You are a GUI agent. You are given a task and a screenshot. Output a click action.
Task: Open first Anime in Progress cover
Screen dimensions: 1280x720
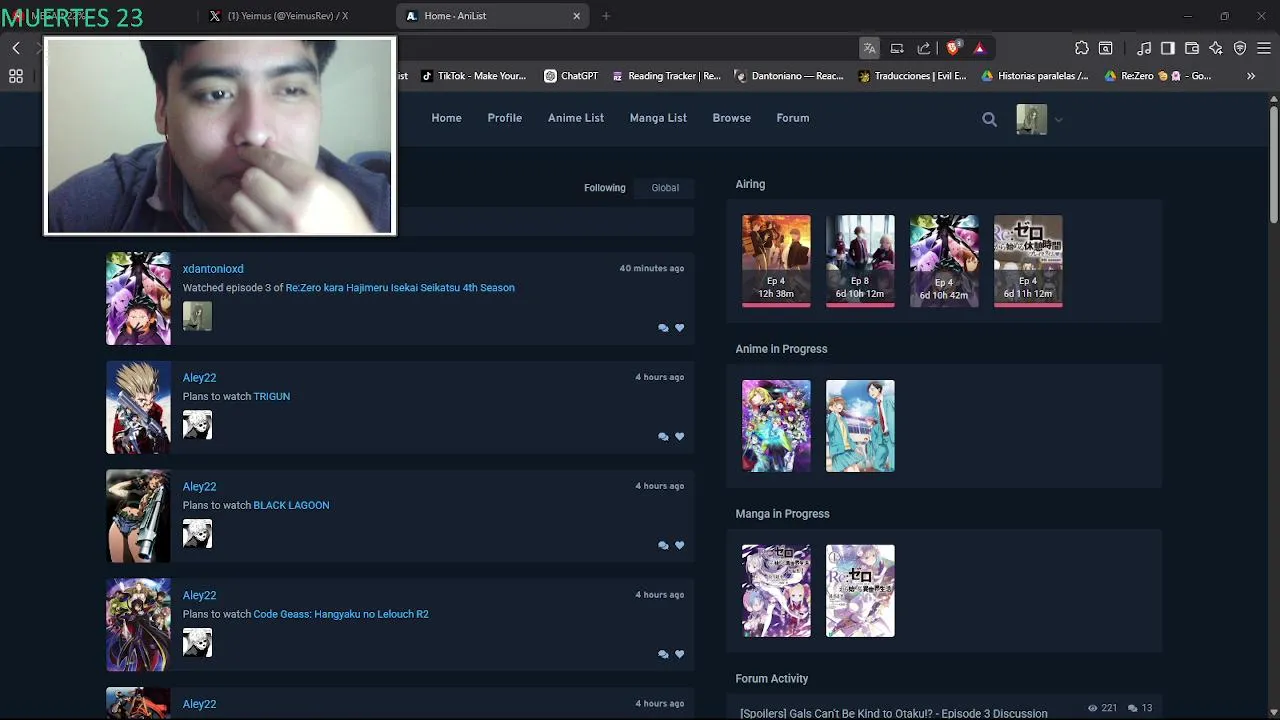point(776,426)
